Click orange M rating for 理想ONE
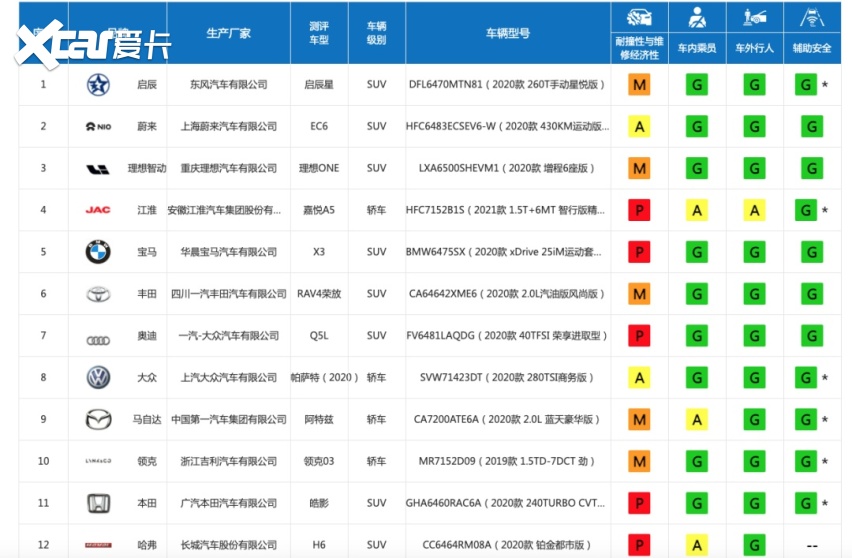The width and height of the screenshot is (852, 558). pos(639,169)
